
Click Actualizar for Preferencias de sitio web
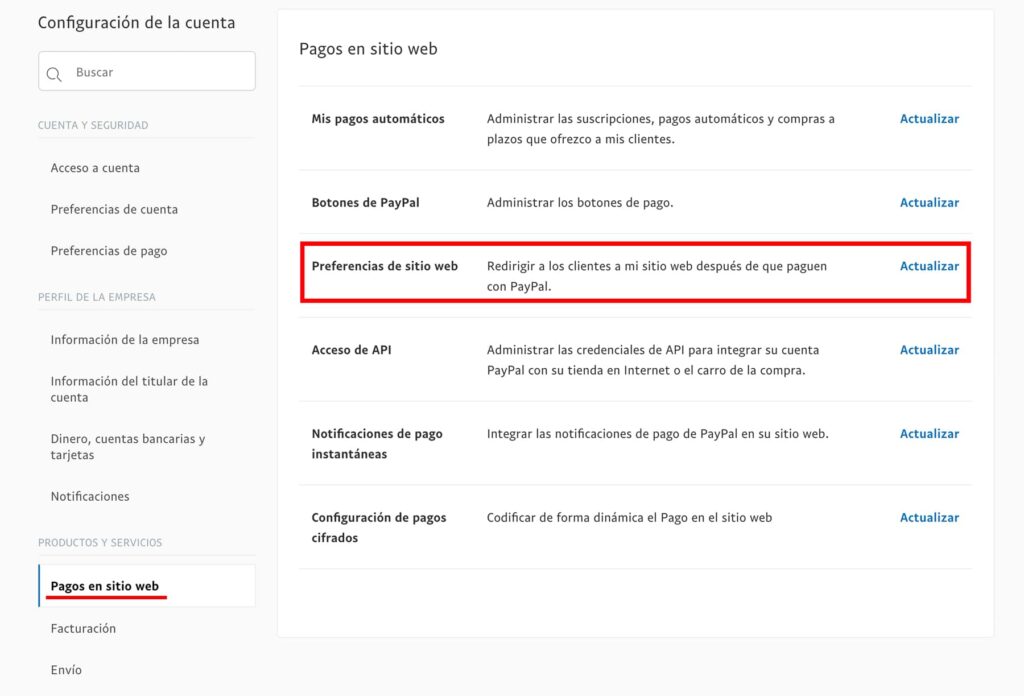[x=929, y=266]
